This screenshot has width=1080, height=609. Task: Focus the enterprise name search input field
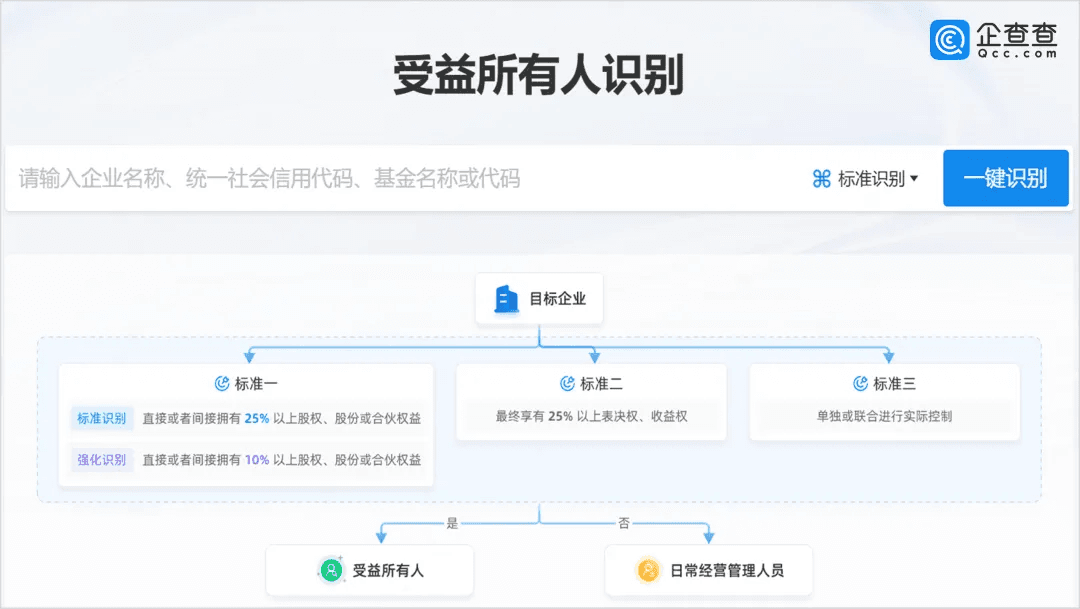(406, 178)
